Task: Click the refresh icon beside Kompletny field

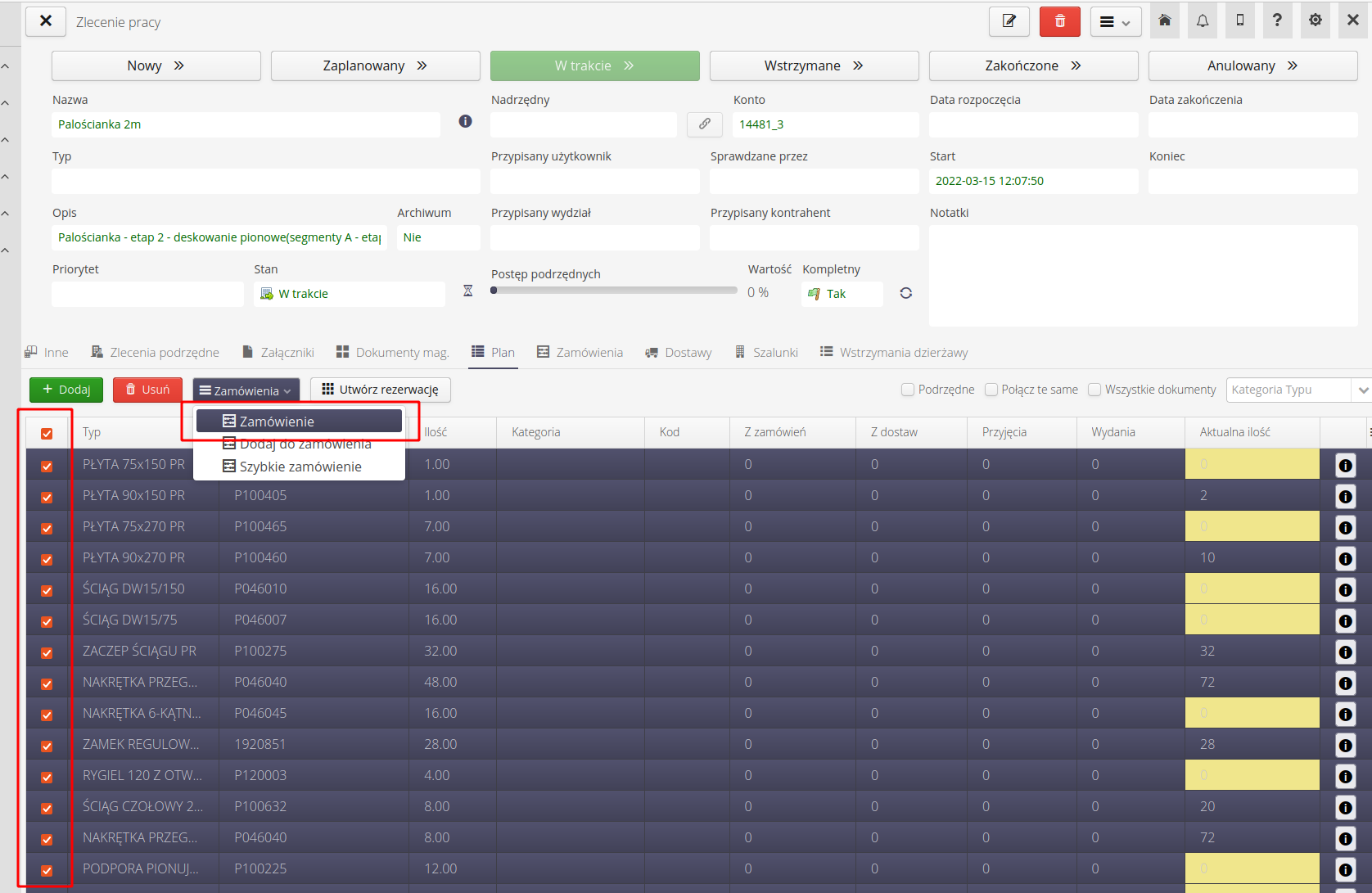Action: pos(905,293)
